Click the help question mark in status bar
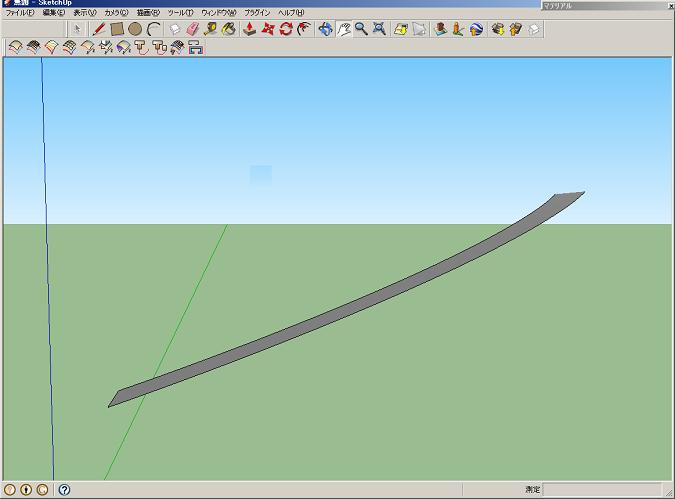The image size is (675, 499). pos(64,490)
